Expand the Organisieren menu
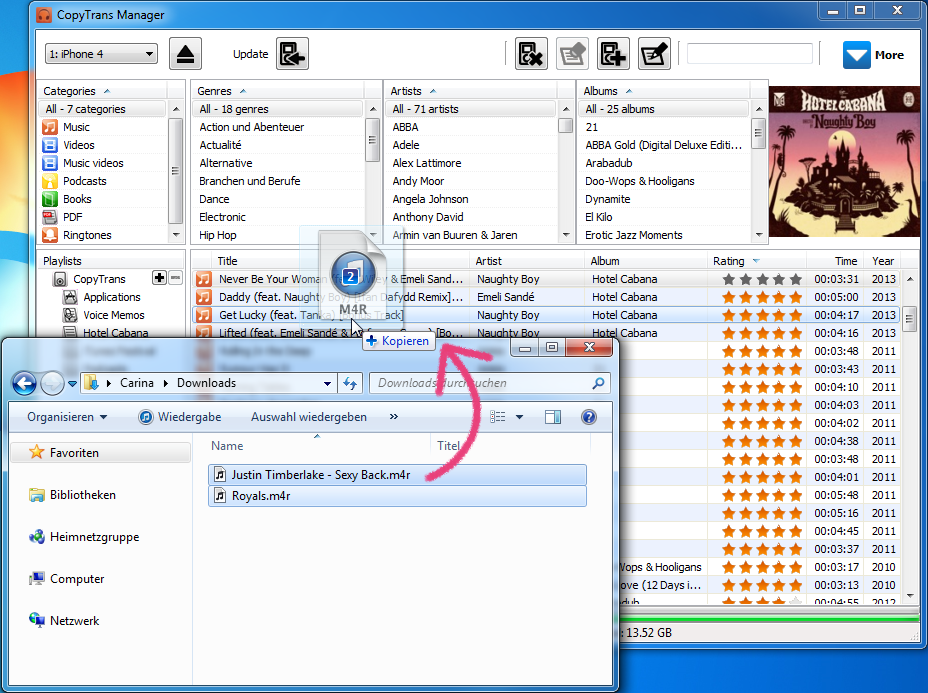This screenshot has height=693, width=928. pyautogui.click(x=67, y=417)
